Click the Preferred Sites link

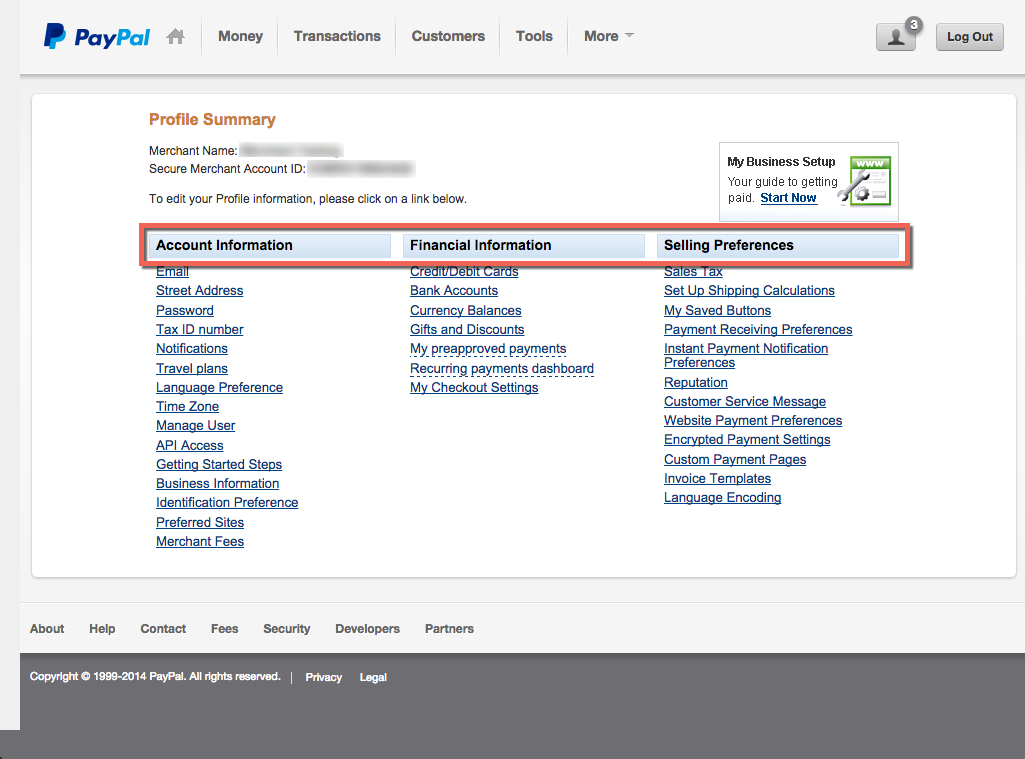pos(200,522)
